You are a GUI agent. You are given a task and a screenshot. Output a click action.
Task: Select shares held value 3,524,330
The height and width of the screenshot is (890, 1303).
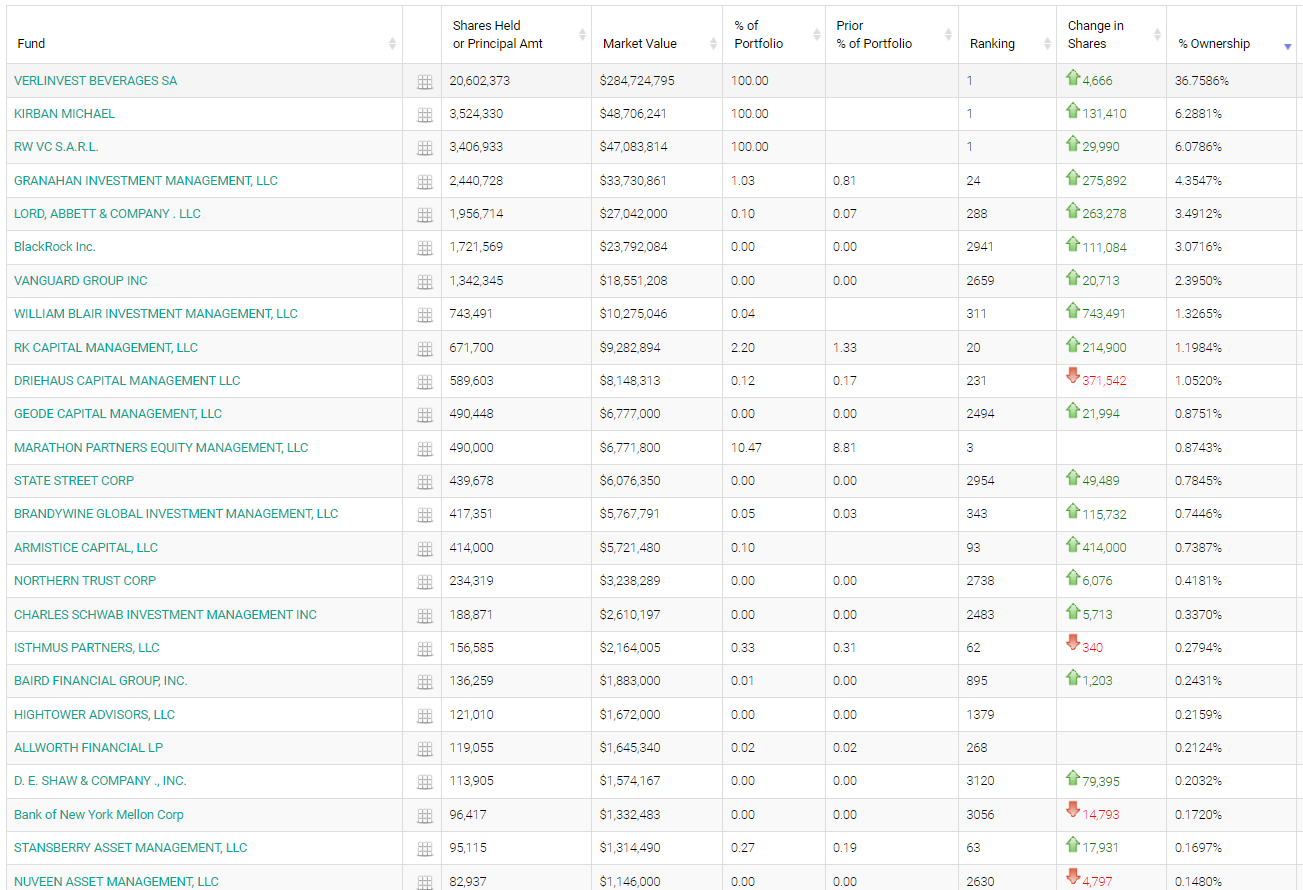click(x=476, y=113)
